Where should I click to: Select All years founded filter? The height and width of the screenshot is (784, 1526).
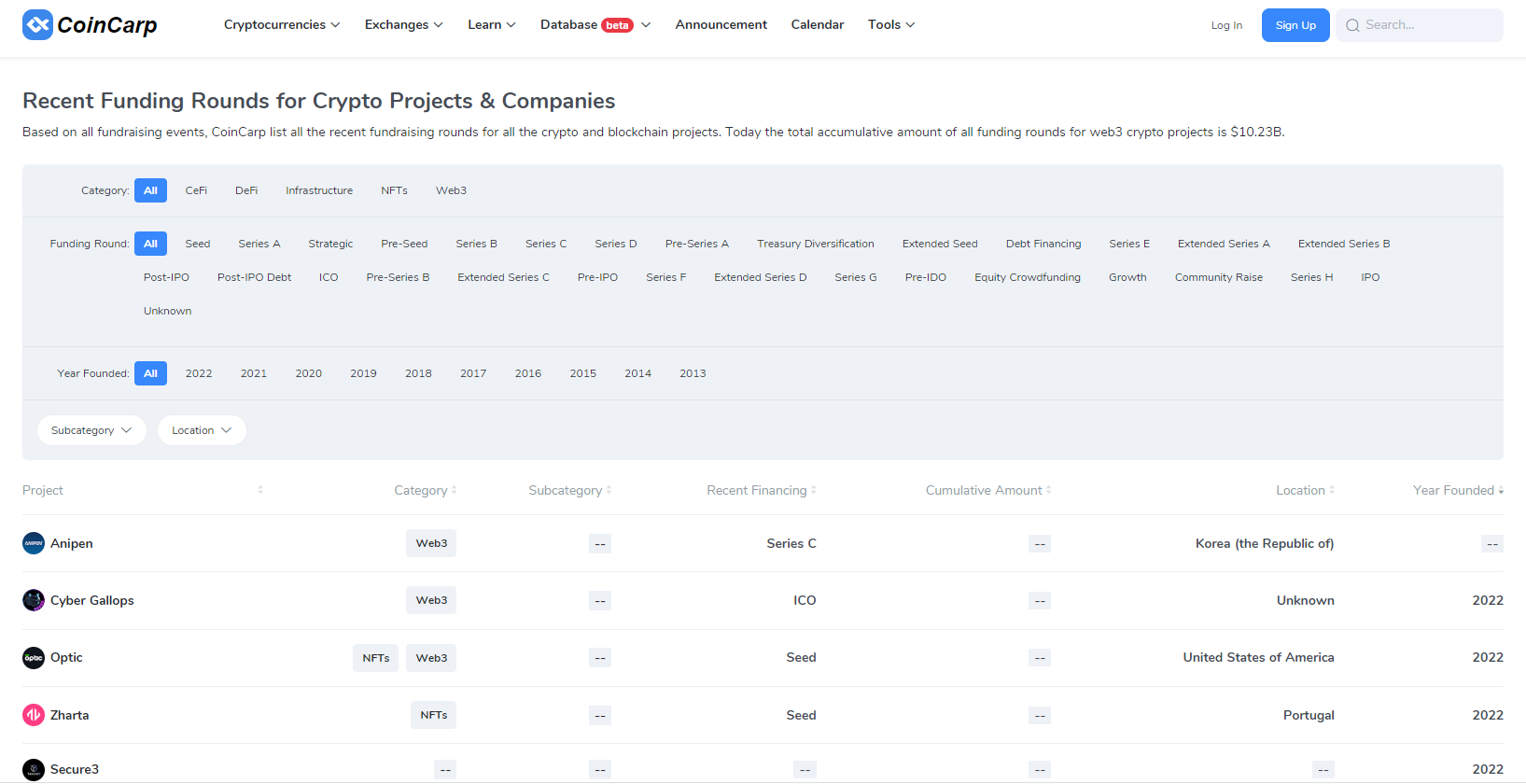pos(150,373)
